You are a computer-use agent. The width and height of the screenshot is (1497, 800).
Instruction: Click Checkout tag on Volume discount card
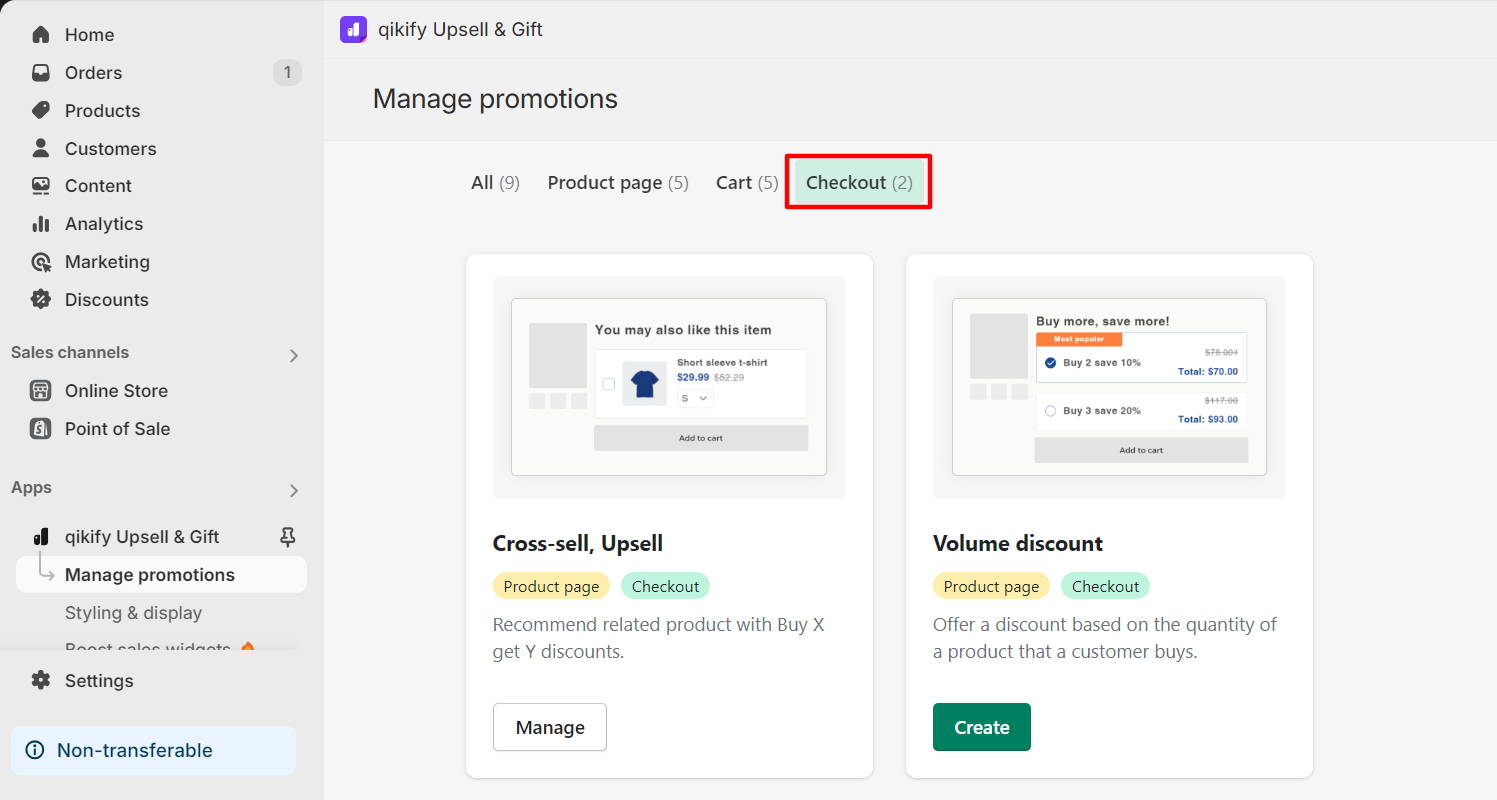1105,586
